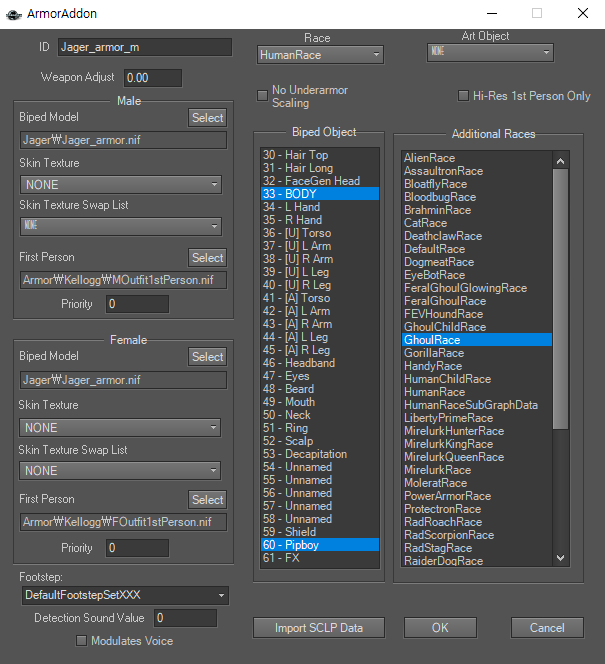Select LibertyPrimeRace in Additional Races

(477, 418)
